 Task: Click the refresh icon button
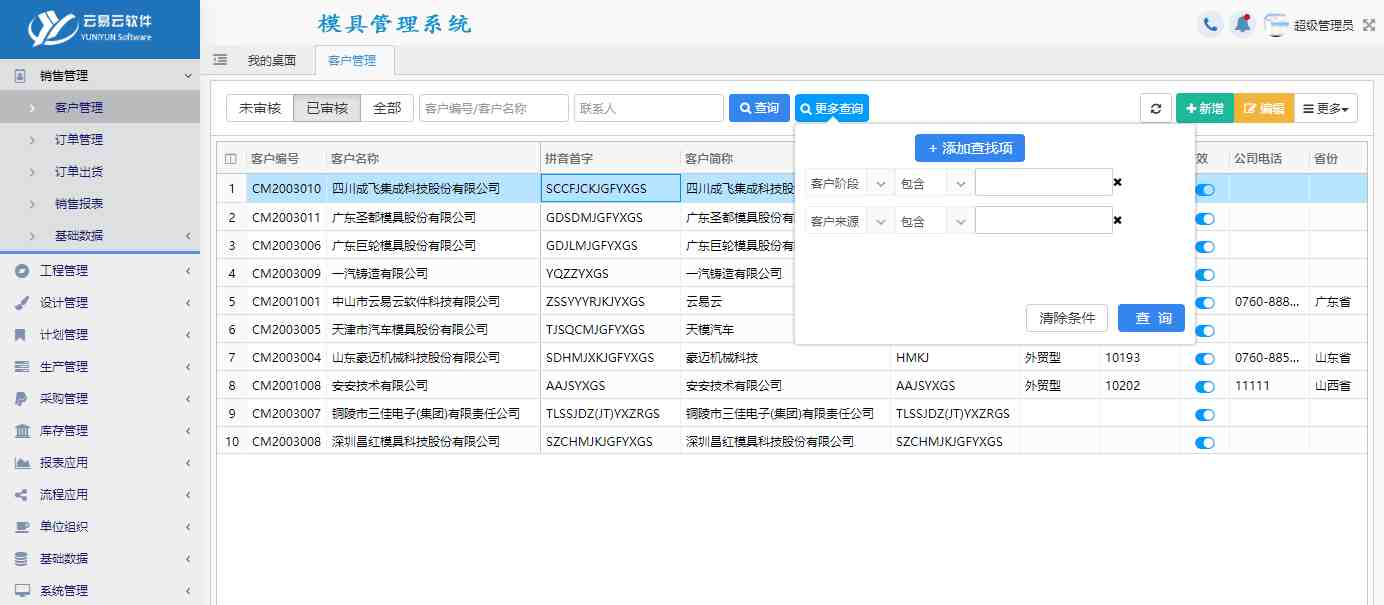click(1155, 108)
